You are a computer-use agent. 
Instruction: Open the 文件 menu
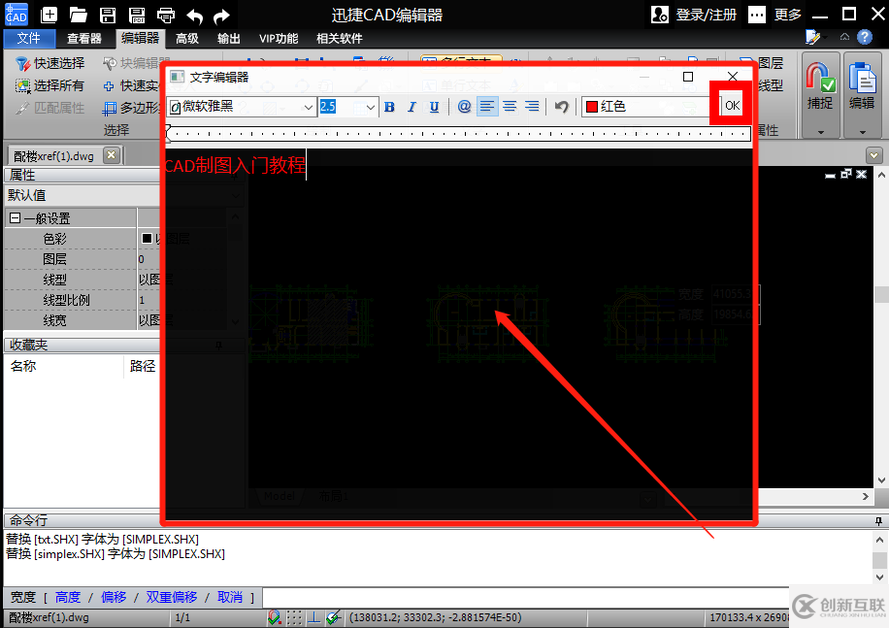(29, 39)
